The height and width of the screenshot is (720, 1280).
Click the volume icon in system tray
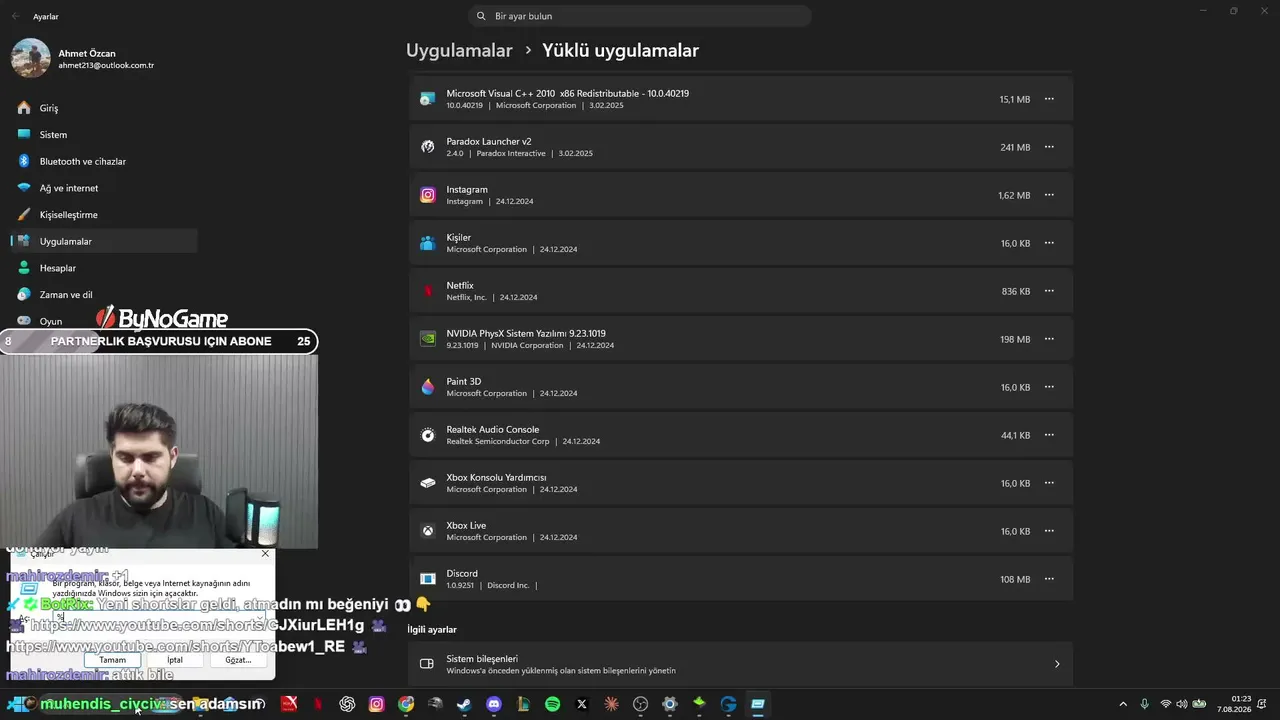point(1181,704)
